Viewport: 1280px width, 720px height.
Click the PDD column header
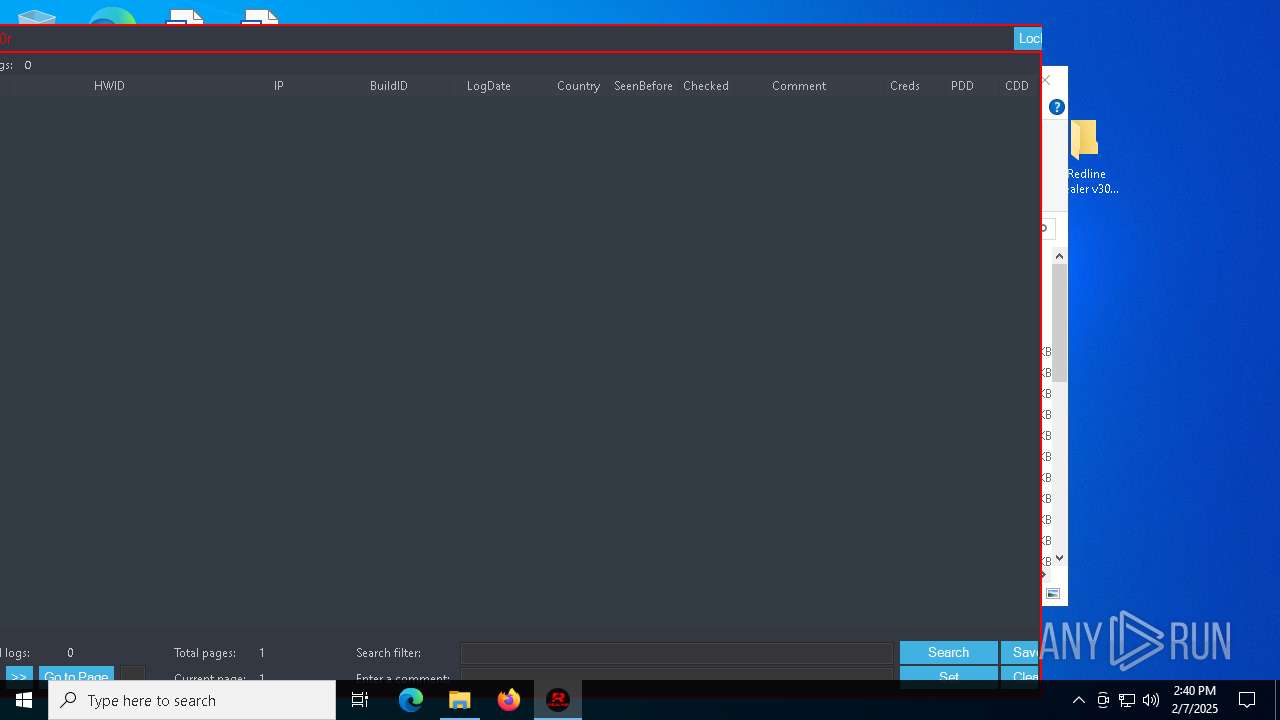(962, 86)
